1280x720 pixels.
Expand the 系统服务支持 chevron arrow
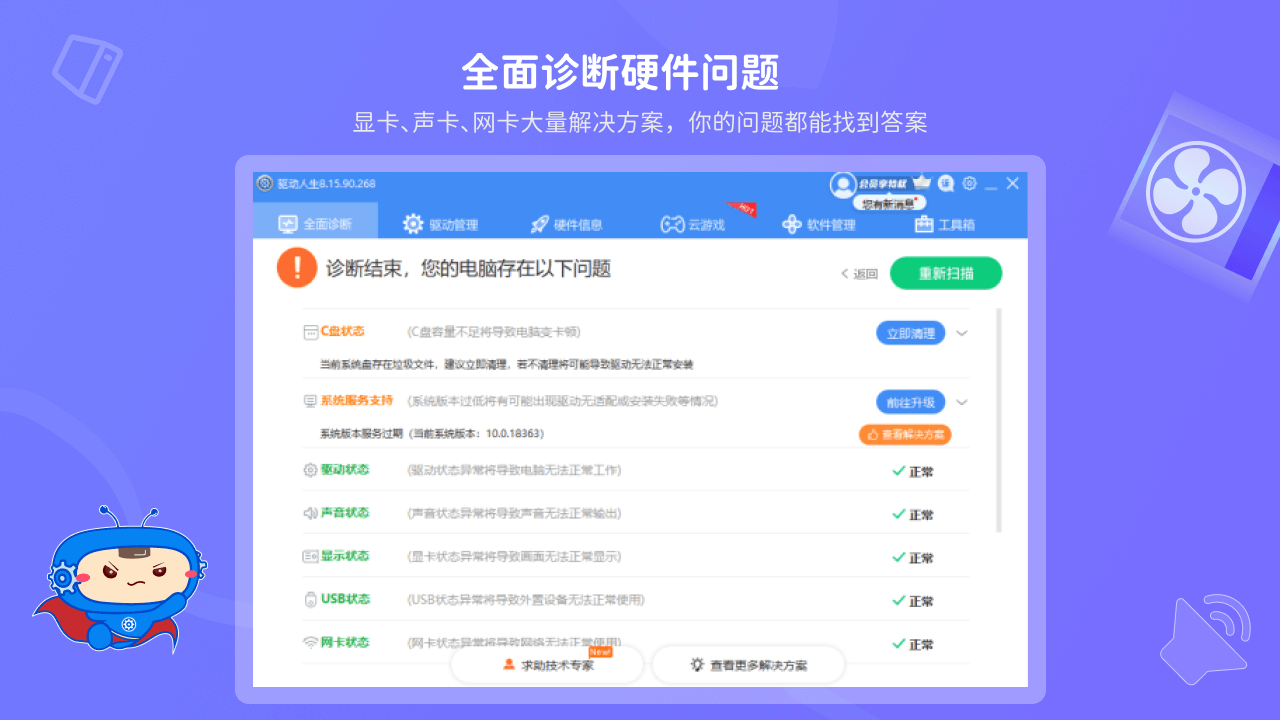pos(962,402)
